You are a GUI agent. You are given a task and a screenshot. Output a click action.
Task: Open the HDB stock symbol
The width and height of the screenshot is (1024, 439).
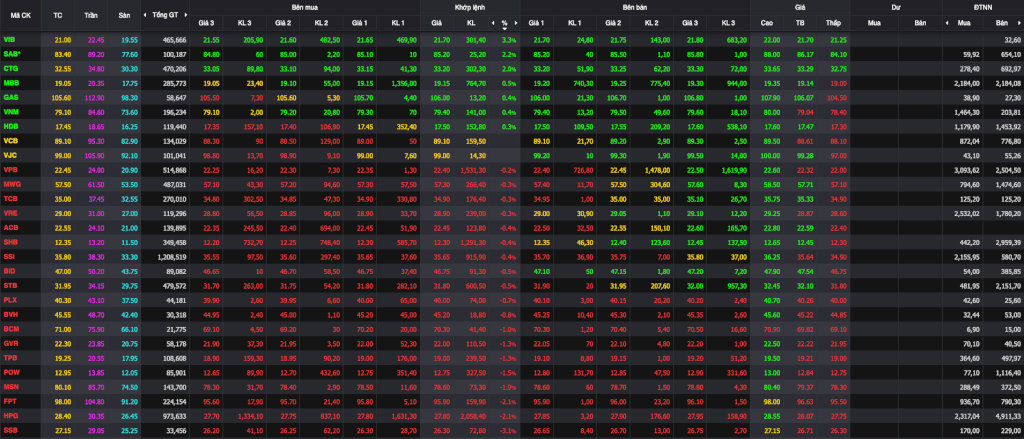coord(10,125)
